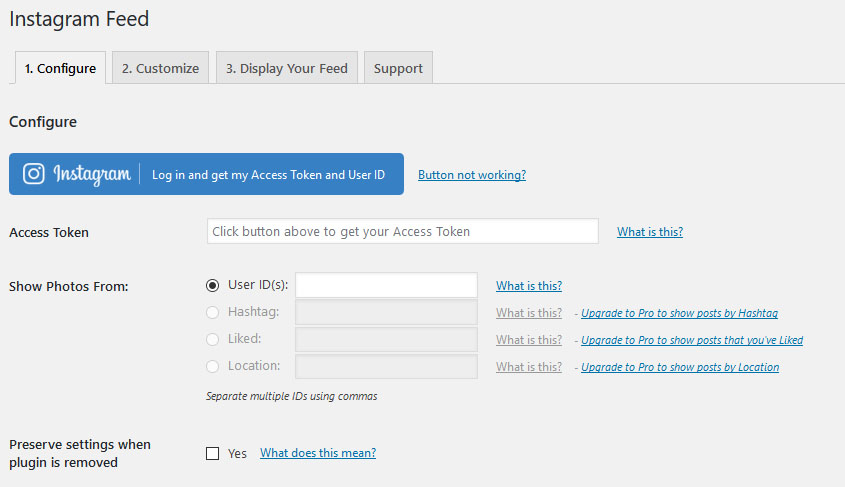Click the Location text field
The image size is (845, 487).
coord(386,366)
